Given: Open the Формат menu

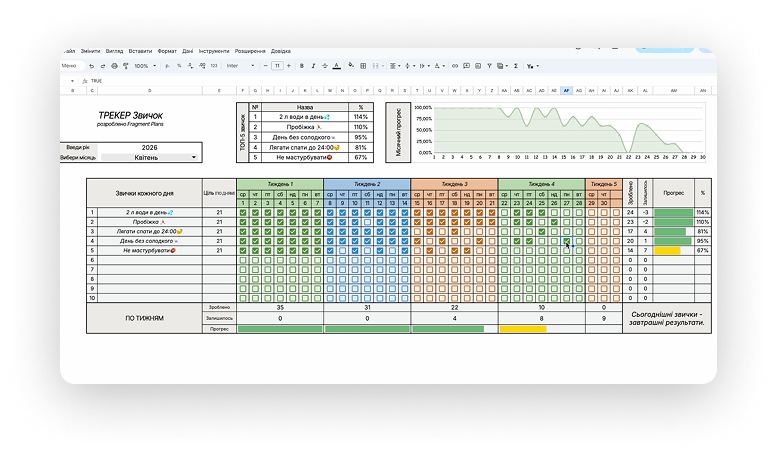Looking at the screenshot, I should coord(166,50).
